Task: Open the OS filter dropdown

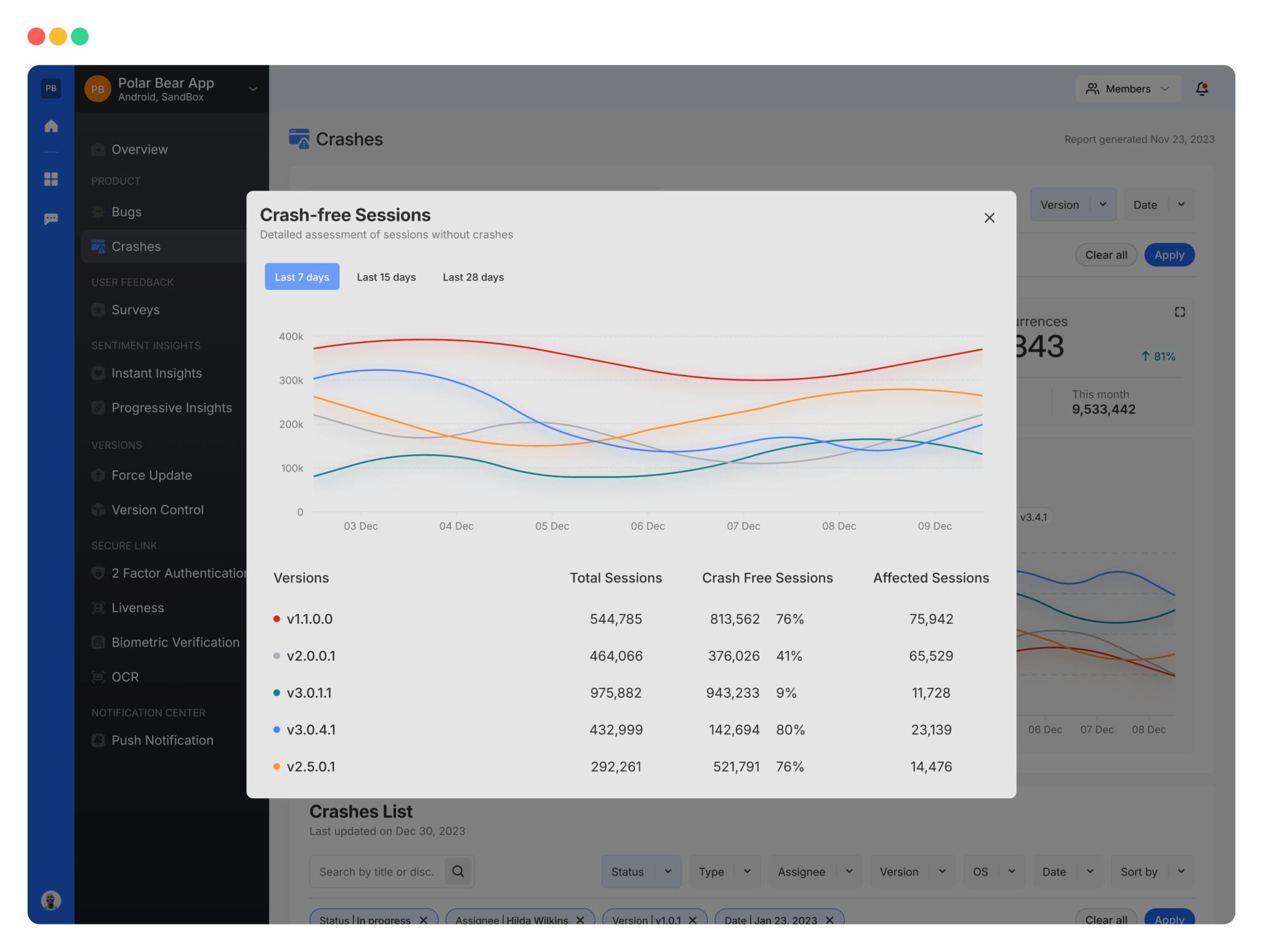Action: [x=993, y=871]
